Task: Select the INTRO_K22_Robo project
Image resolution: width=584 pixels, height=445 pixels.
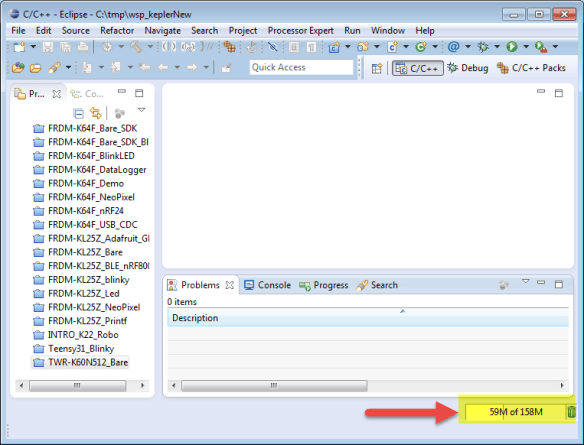Action: click(76, 335)
